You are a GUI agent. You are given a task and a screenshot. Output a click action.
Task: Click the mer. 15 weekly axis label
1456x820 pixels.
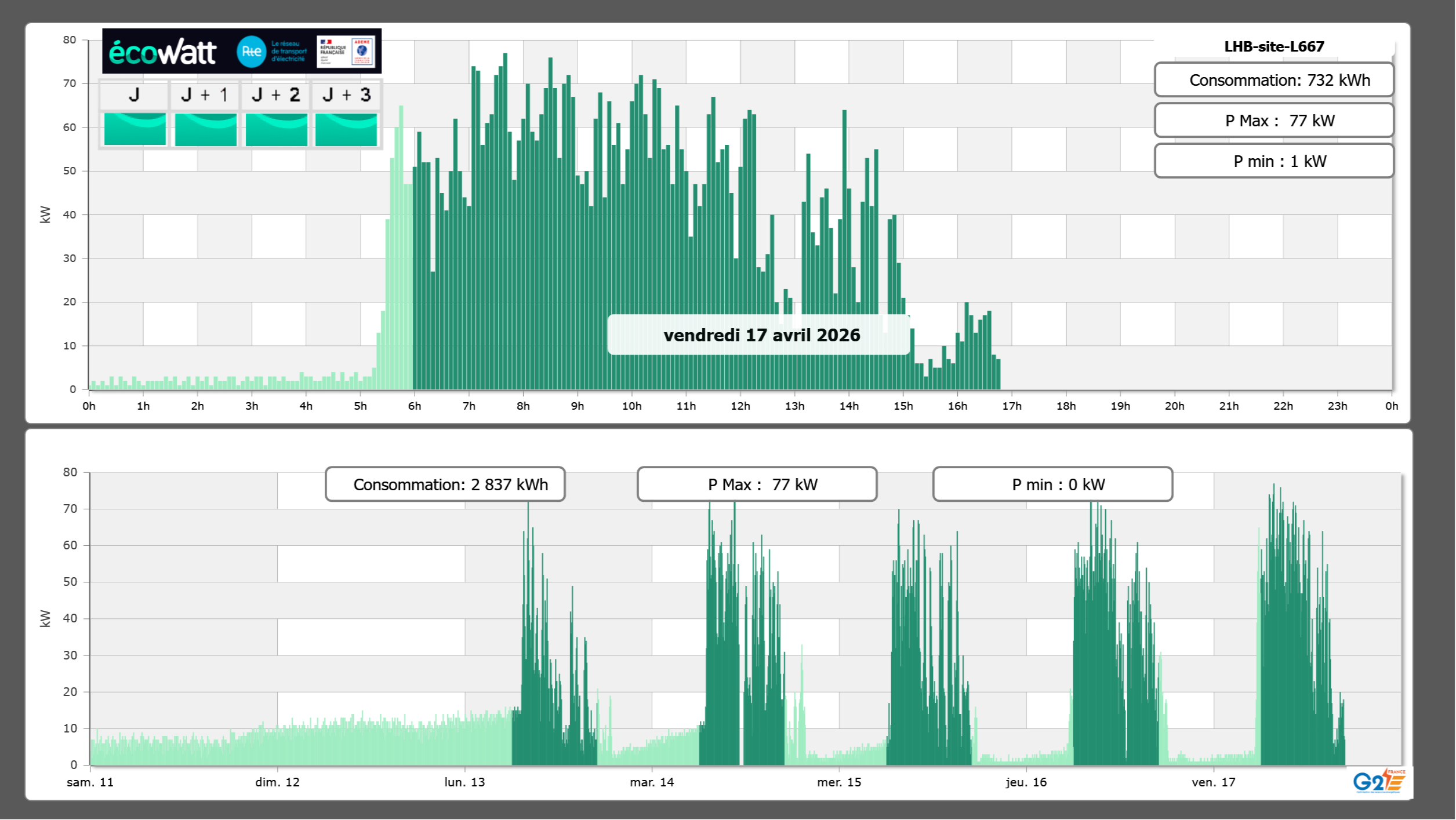point(838,782)
